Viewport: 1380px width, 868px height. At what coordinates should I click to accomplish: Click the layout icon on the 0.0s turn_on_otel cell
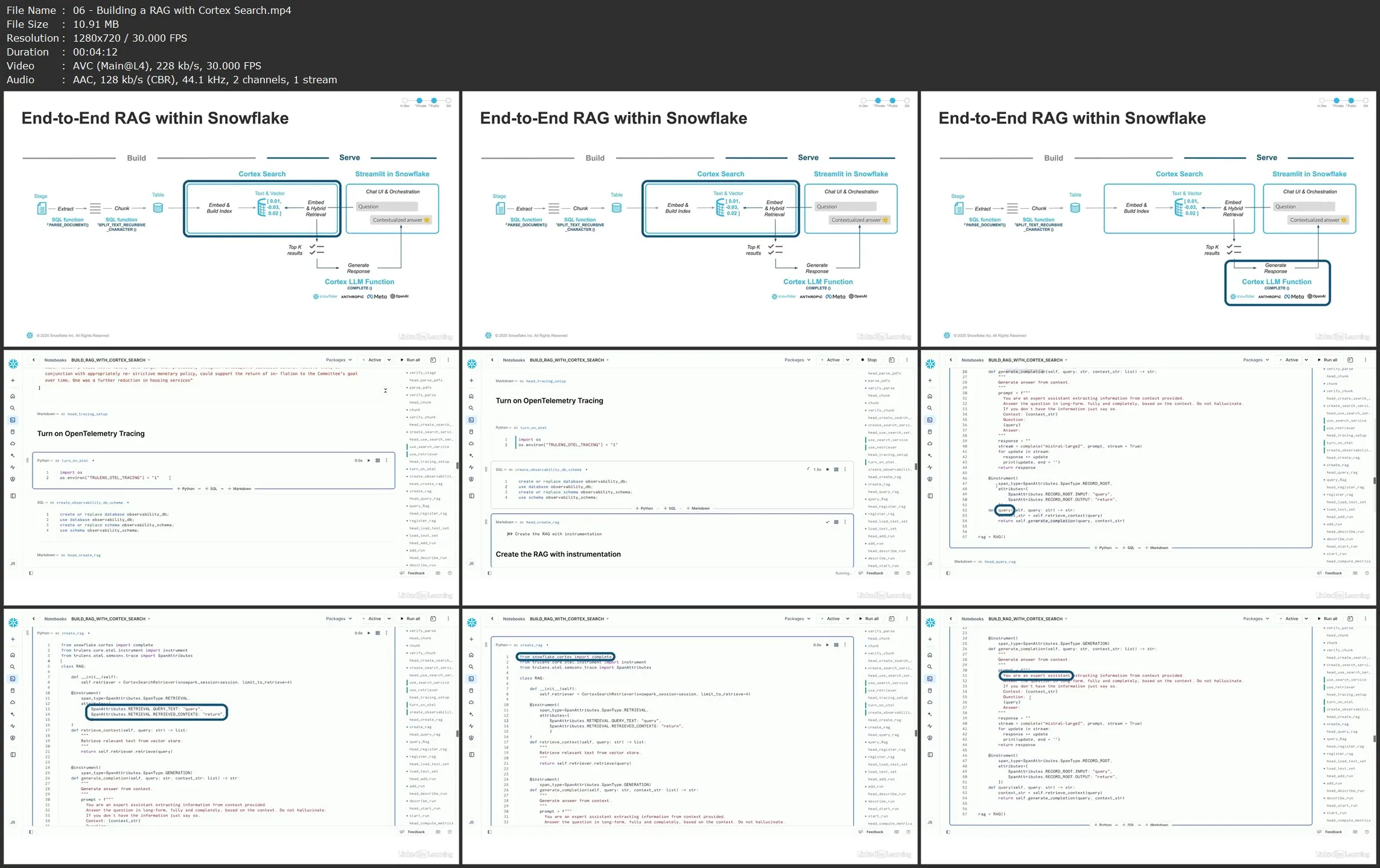coord(378,460)
